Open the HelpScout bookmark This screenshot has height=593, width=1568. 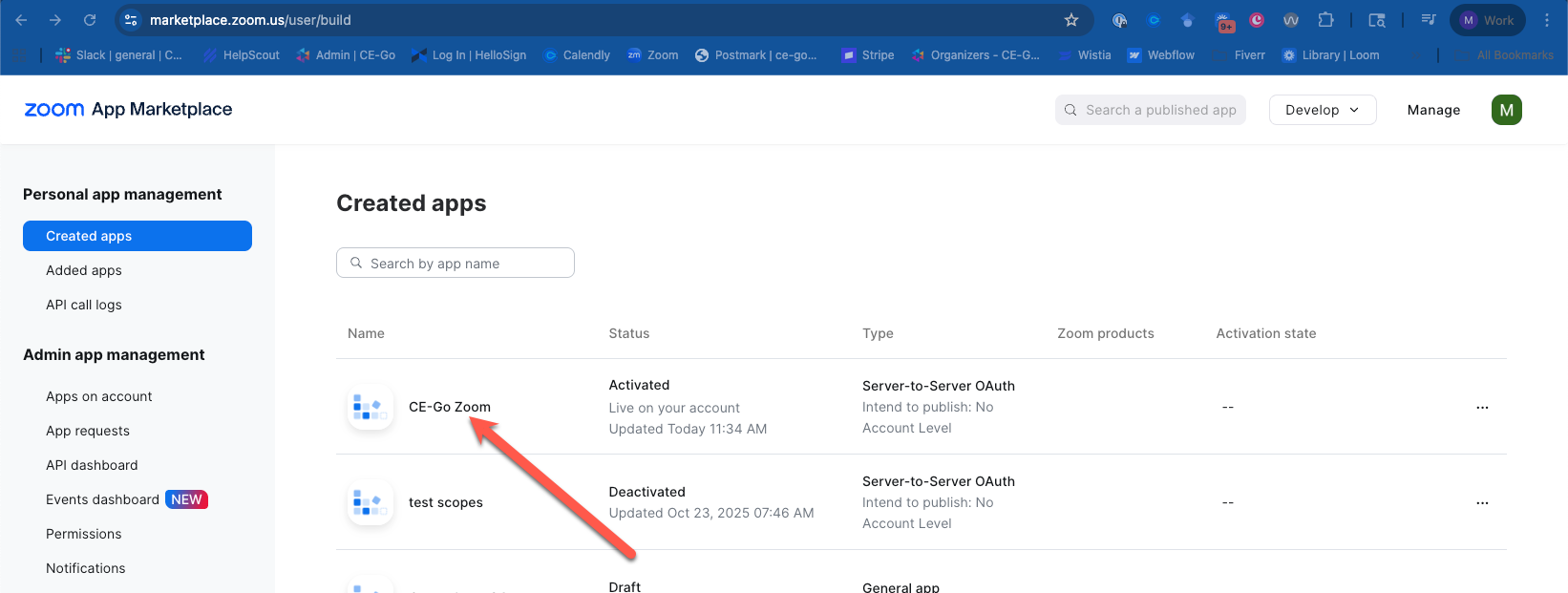[x=242, y=55]
